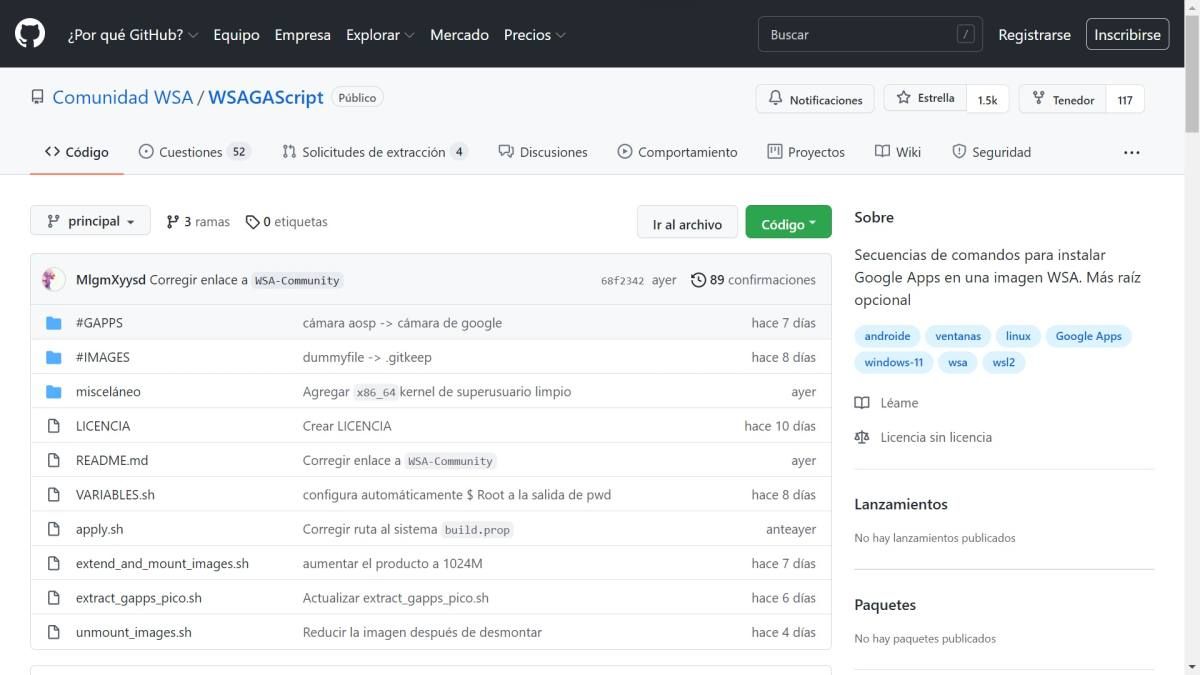Switch to the Seguridad tab
The image size is (1200, 675).
pyautogui.click(x=991, y=152)
